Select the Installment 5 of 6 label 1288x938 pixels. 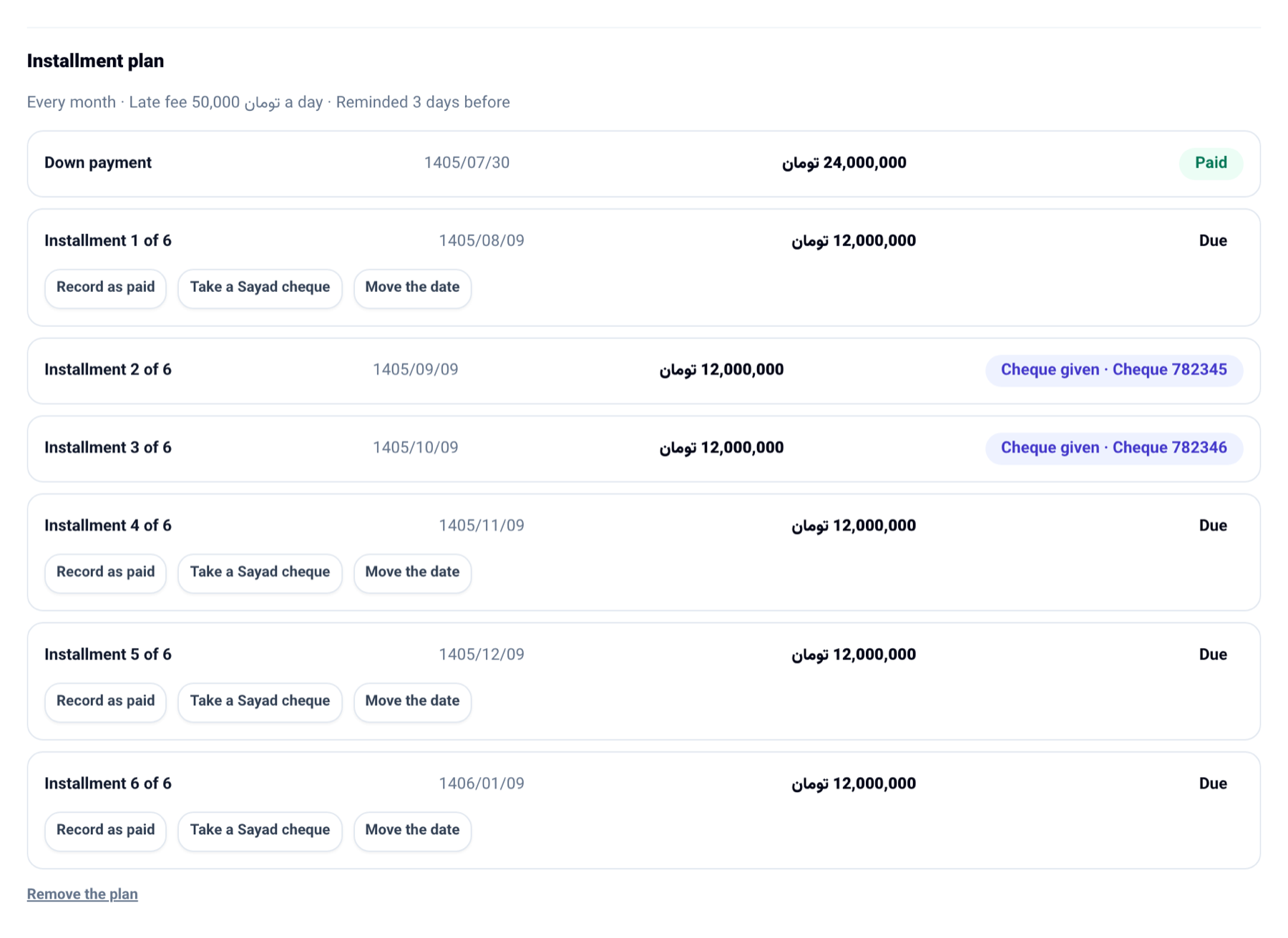click(x=108, y=655)
